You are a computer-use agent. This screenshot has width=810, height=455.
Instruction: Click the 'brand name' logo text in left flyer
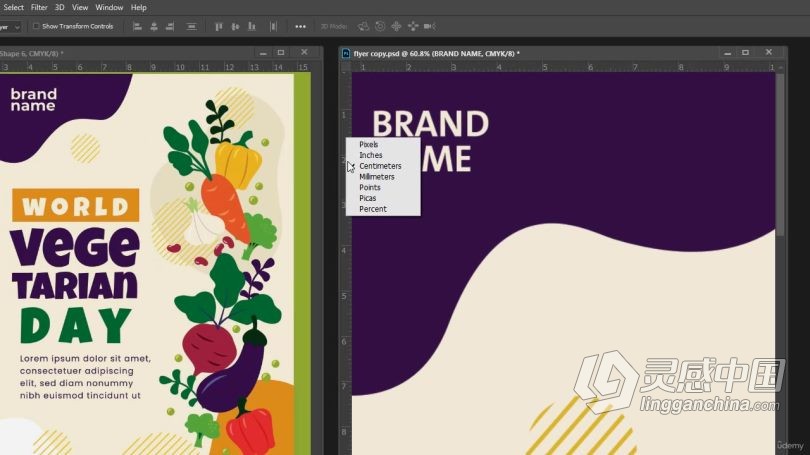[x=34, y=100]
